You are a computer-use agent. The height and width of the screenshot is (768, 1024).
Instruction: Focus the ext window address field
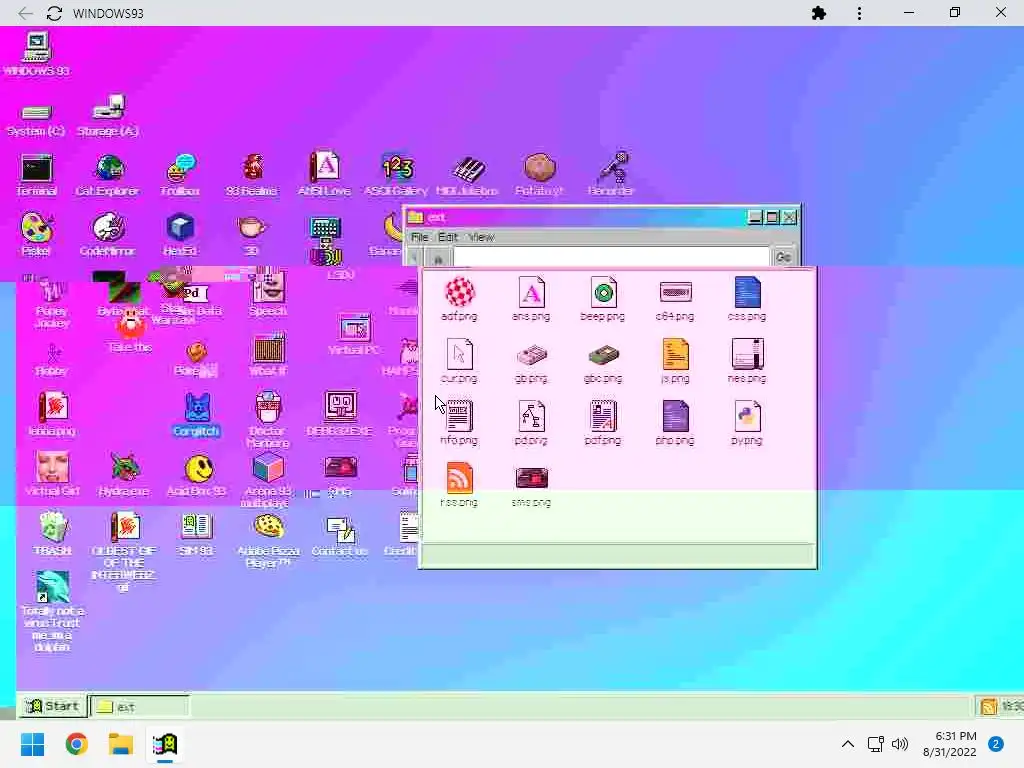(611, 257)
